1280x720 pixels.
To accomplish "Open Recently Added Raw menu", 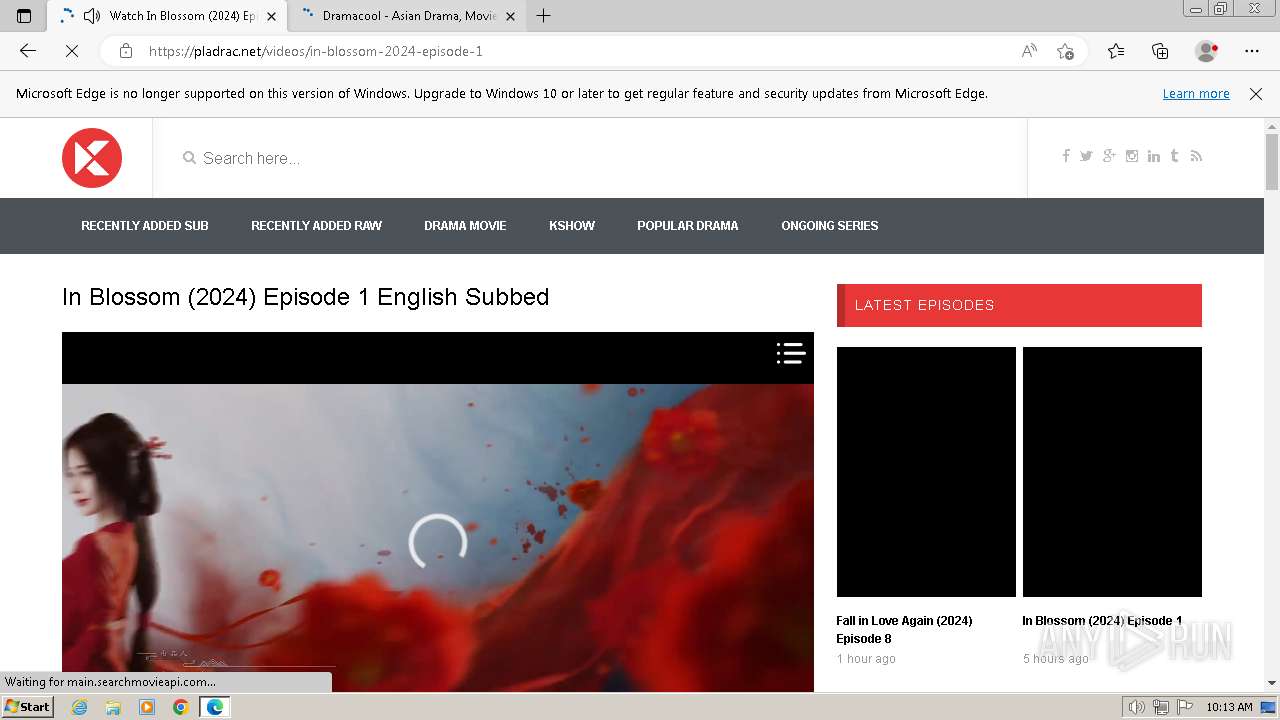I will point(316,226).
